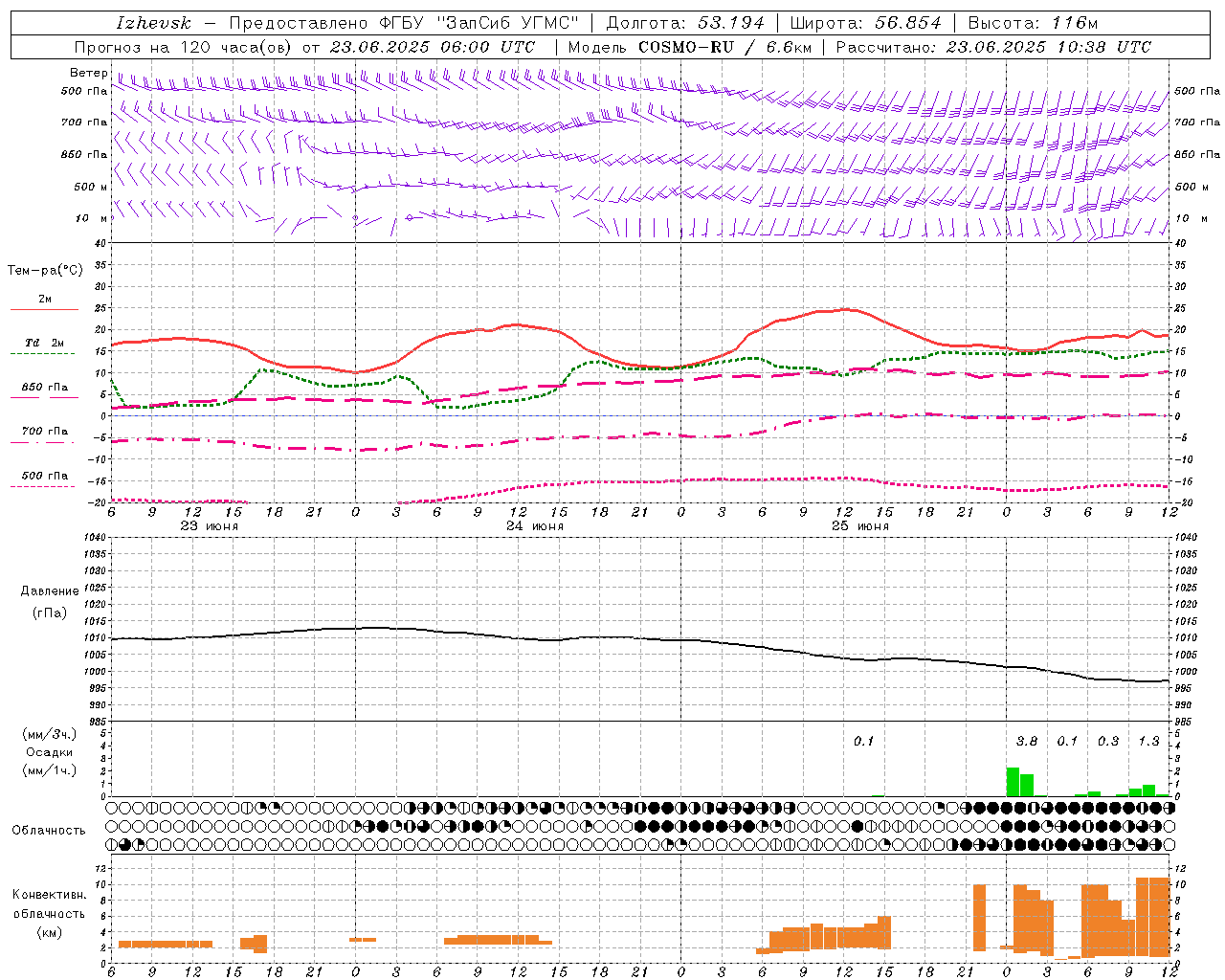
Task: Click the pink dotted 500 гПа legend line
Action: click(42, 486)
